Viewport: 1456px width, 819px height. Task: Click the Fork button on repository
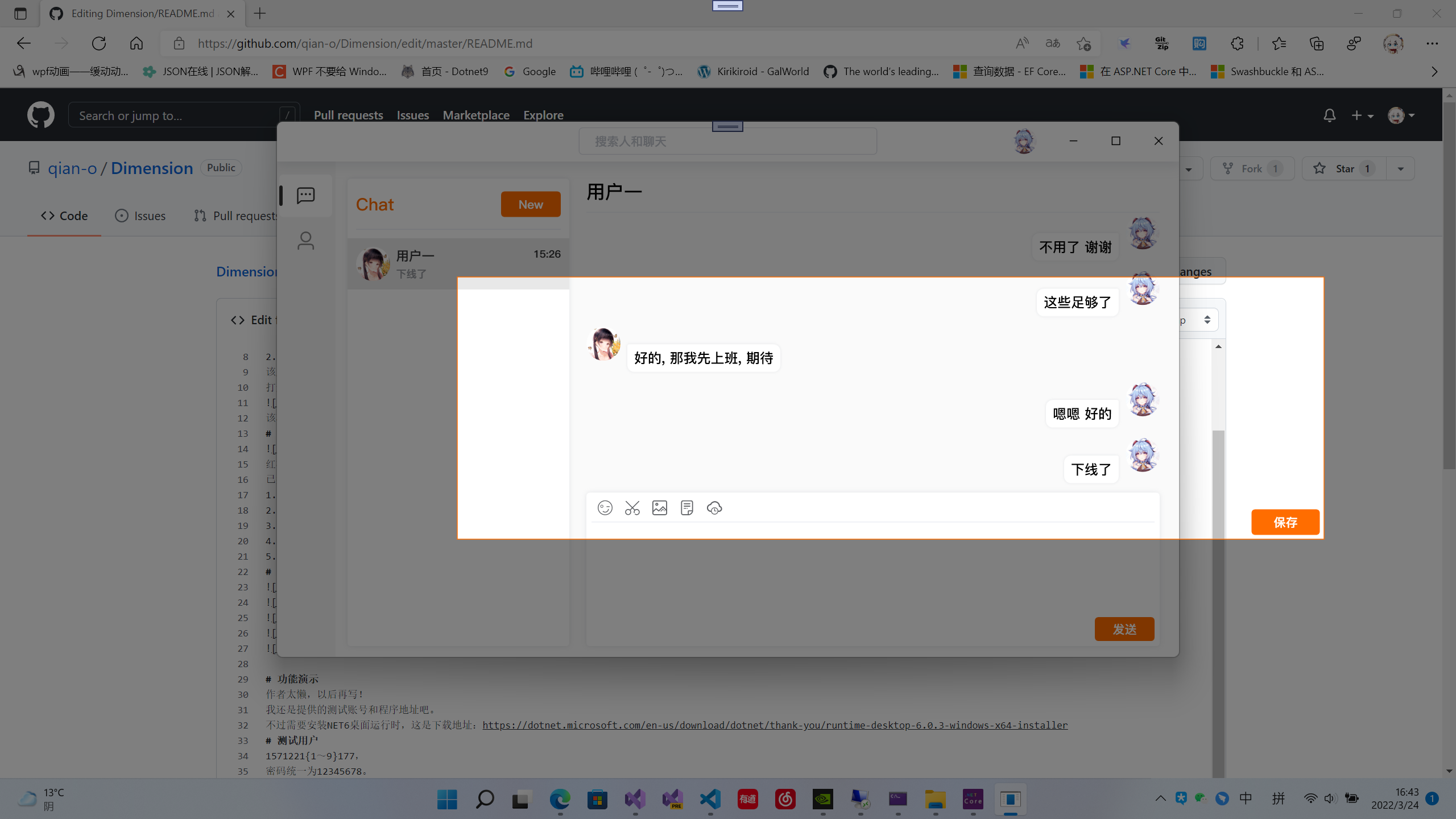tap(1252, 168)
